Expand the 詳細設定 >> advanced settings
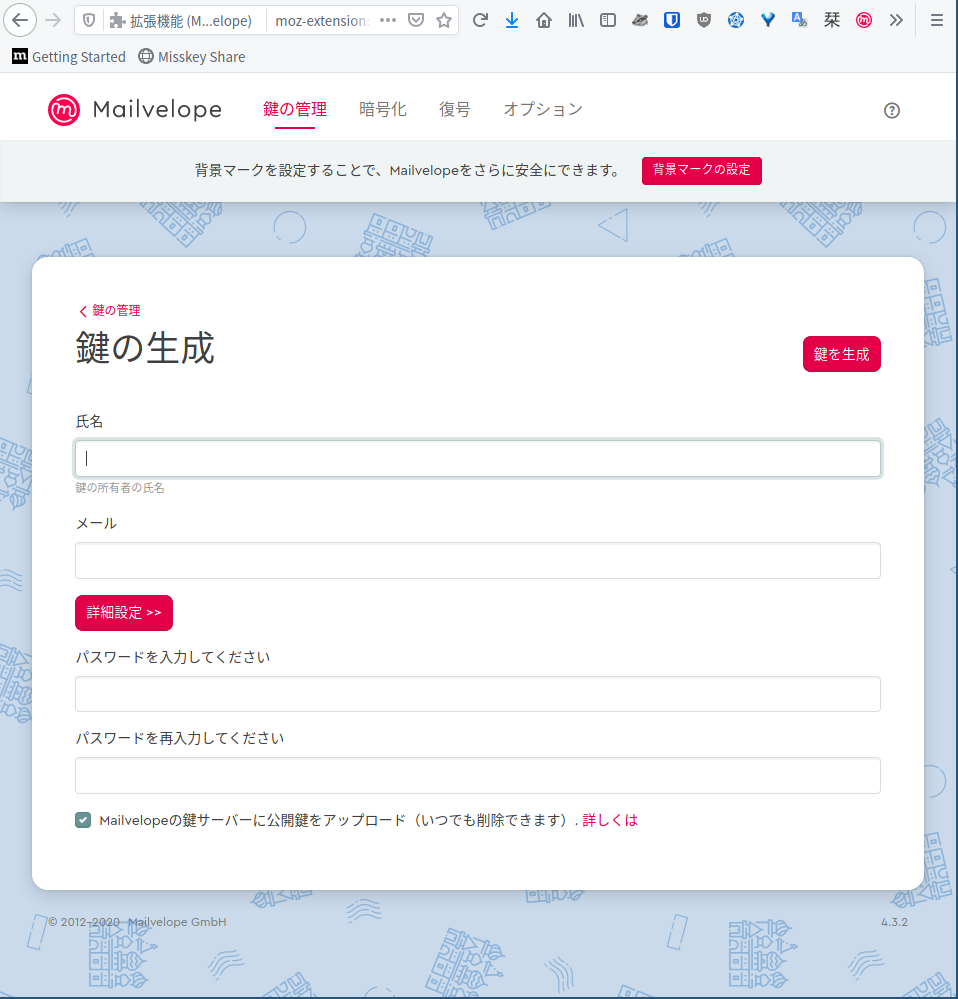Viewport: 958px width, 999px height. pyautogui.click(x=124, y=613)
